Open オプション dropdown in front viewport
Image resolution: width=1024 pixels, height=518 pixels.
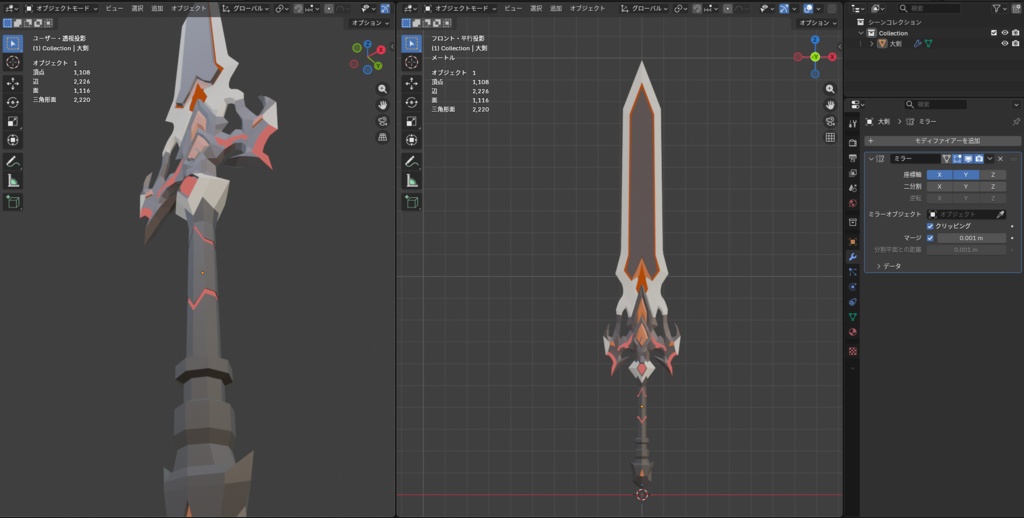[x=818, y=23]
